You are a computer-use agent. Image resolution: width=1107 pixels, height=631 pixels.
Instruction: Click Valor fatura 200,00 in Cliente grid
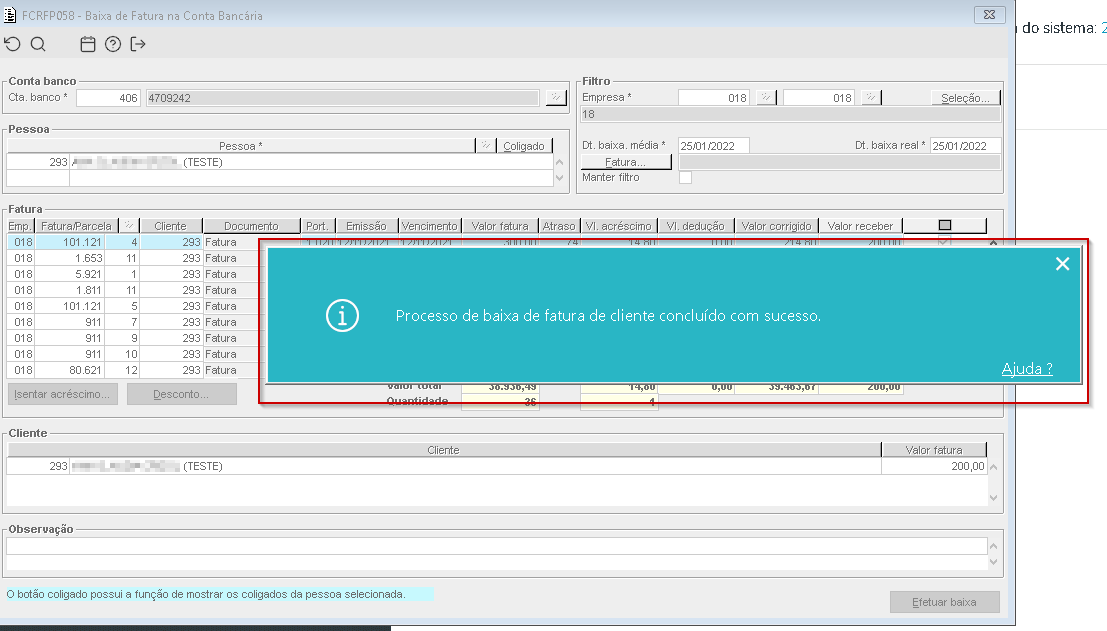(x=934, y=467)
